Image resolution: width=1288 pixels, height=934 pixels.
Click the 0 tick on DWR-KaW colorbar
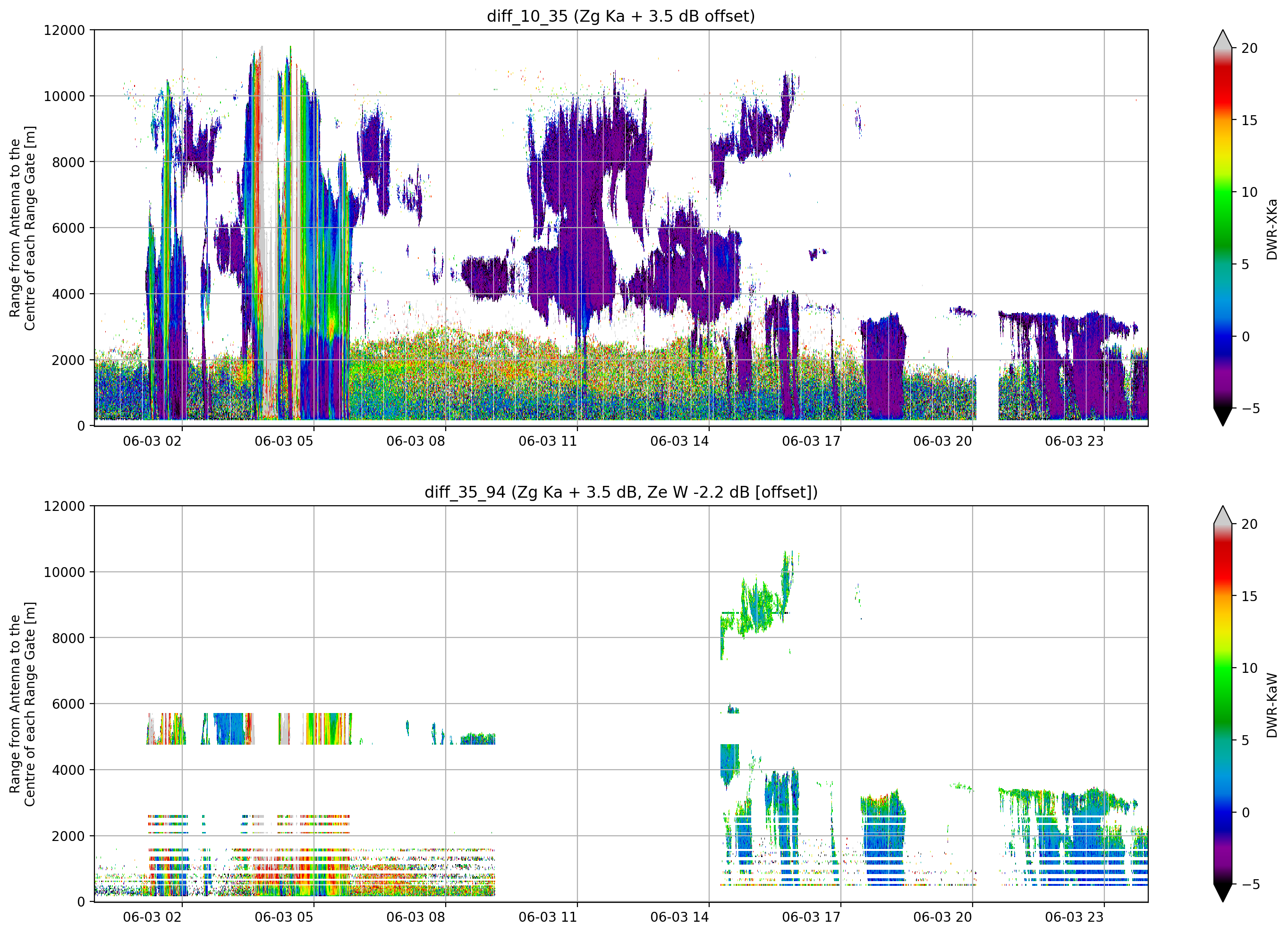point(1246,813)
